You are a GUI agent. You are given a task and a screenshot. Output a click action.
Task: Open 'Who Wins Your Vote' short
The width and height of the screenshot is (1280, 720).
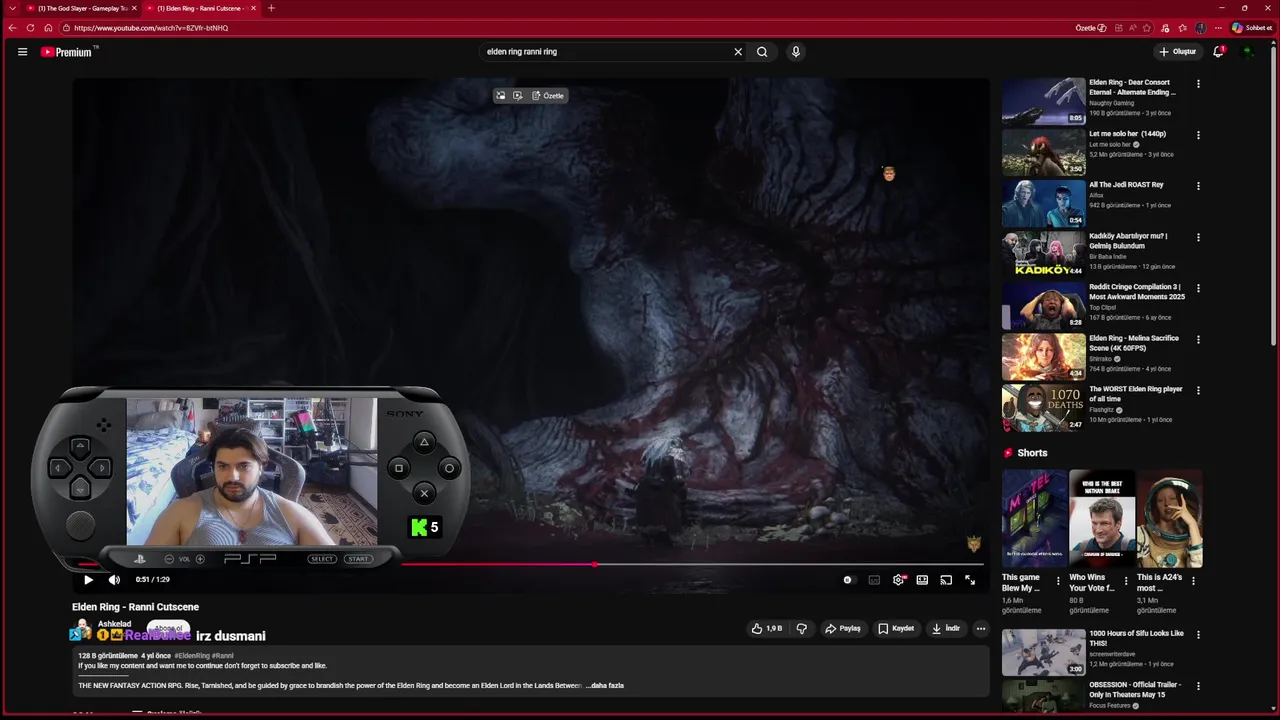[x=1101, y=518]
